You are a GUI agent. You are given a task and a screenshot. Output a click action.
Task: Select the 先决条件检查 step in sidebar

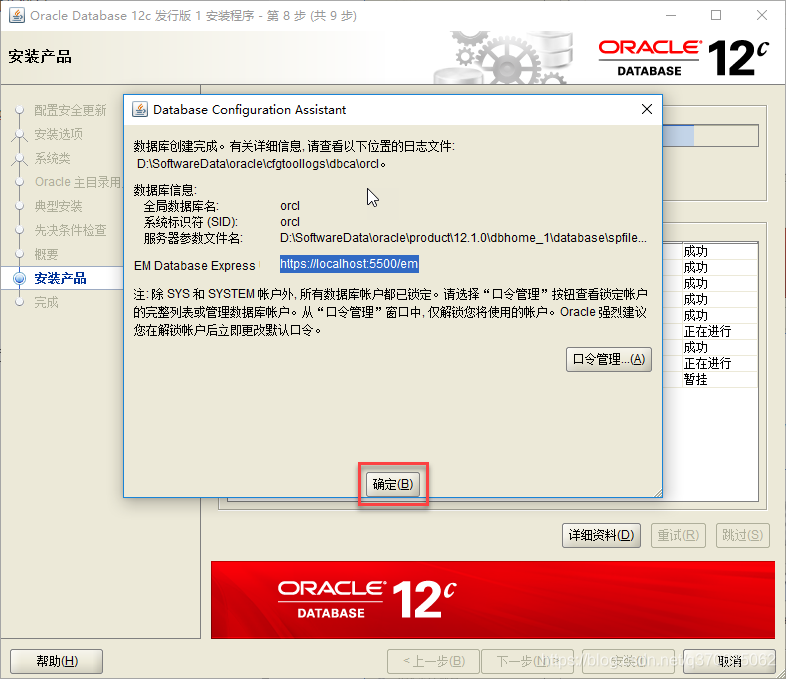70,230
